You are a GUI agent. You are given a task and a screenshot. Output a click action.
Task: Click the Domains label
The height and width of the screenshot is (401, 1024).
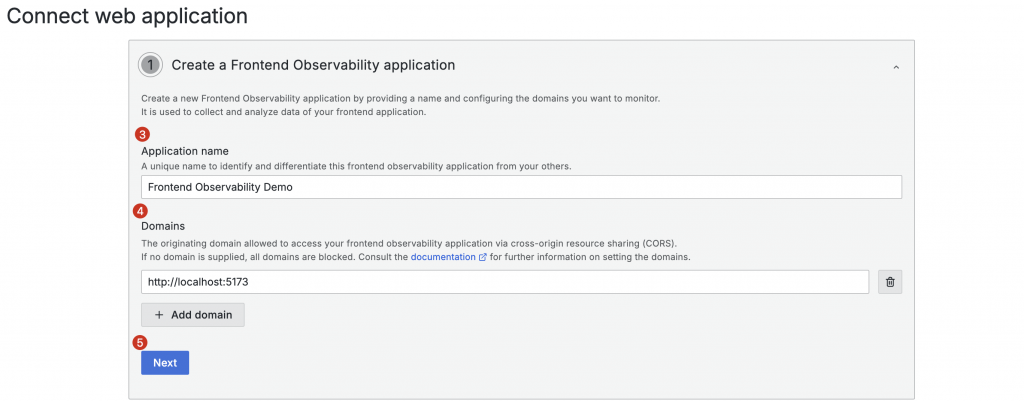(163, 227)
